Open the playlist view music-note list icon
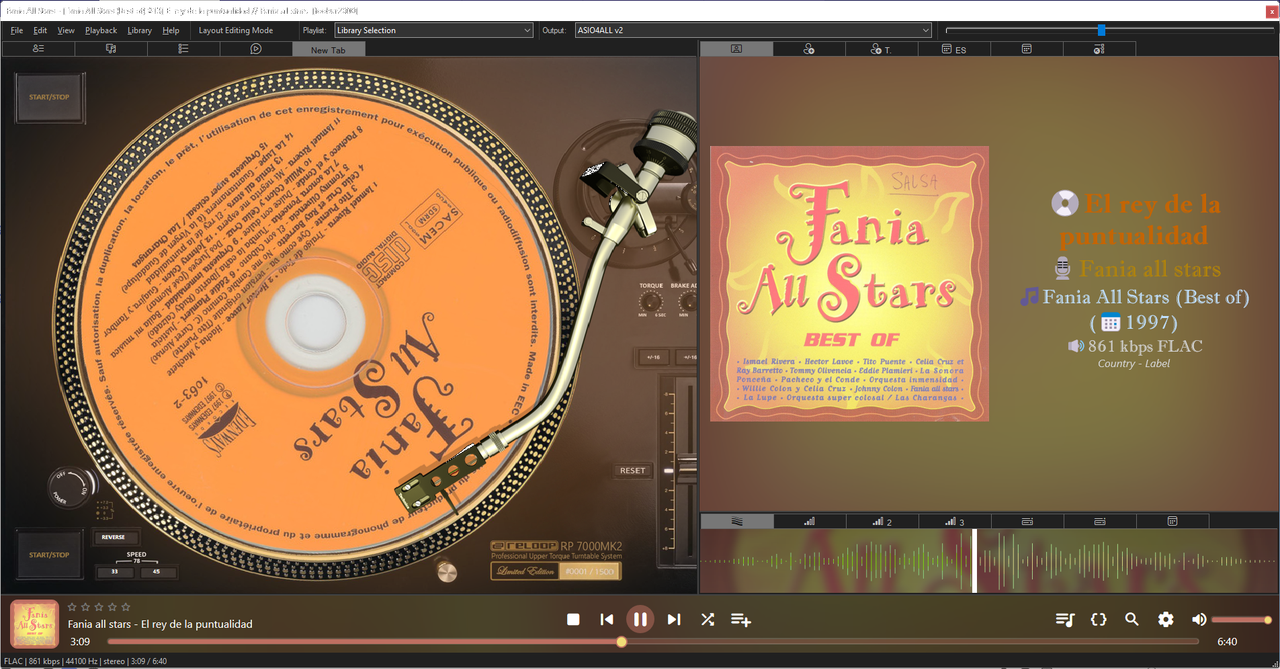 tap(1064, 619)
